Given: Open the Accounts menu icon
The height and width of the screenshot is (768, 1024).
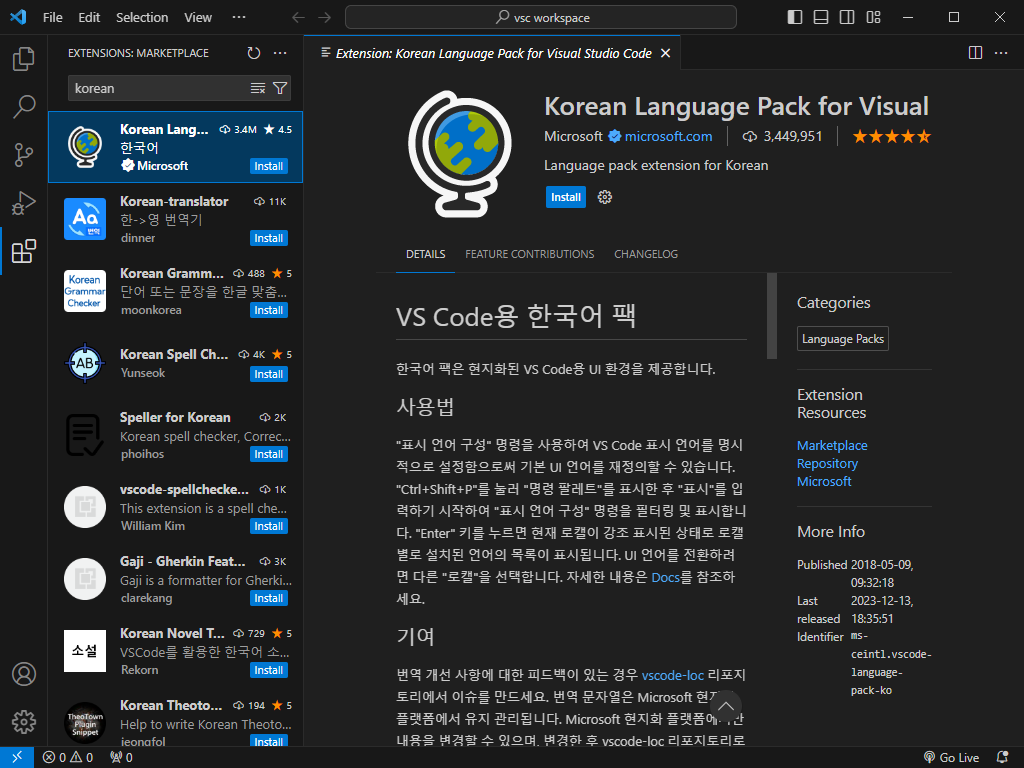Looking at the screenshot, I should click(24, 674).
